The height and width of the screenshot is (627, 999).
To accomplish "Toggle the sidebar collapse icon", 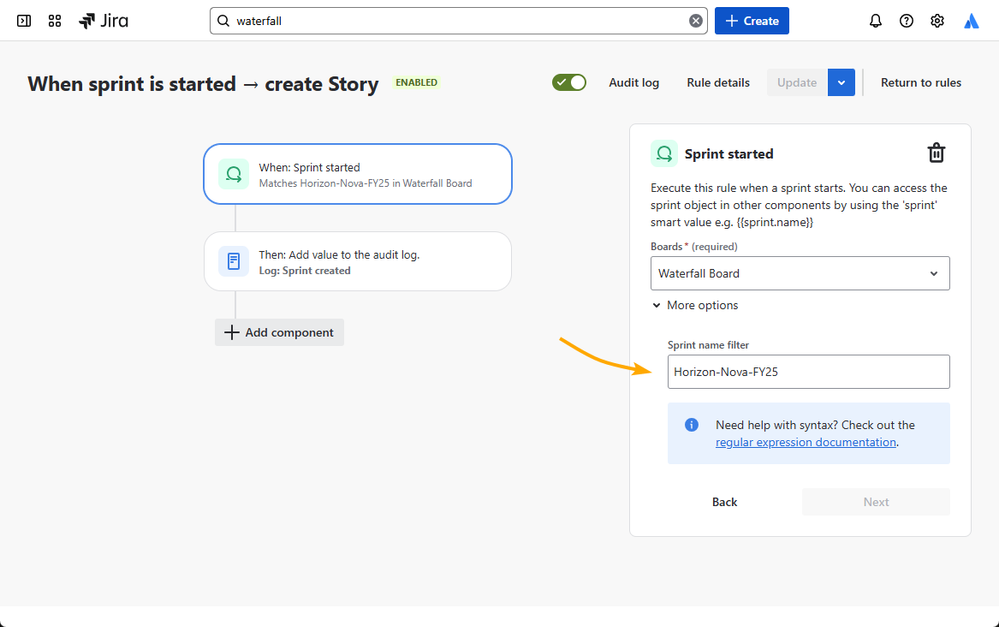I will click(24, 21).
